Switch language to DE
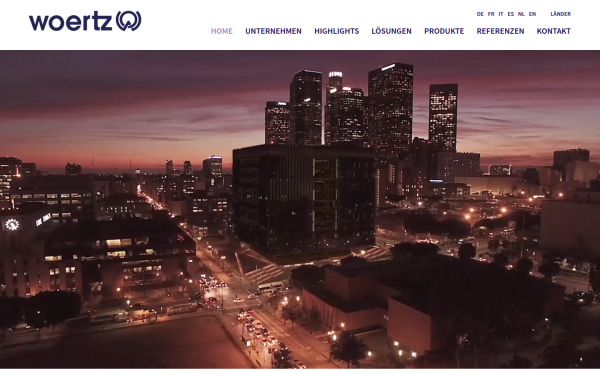600x375 pixels. (480, 14)
